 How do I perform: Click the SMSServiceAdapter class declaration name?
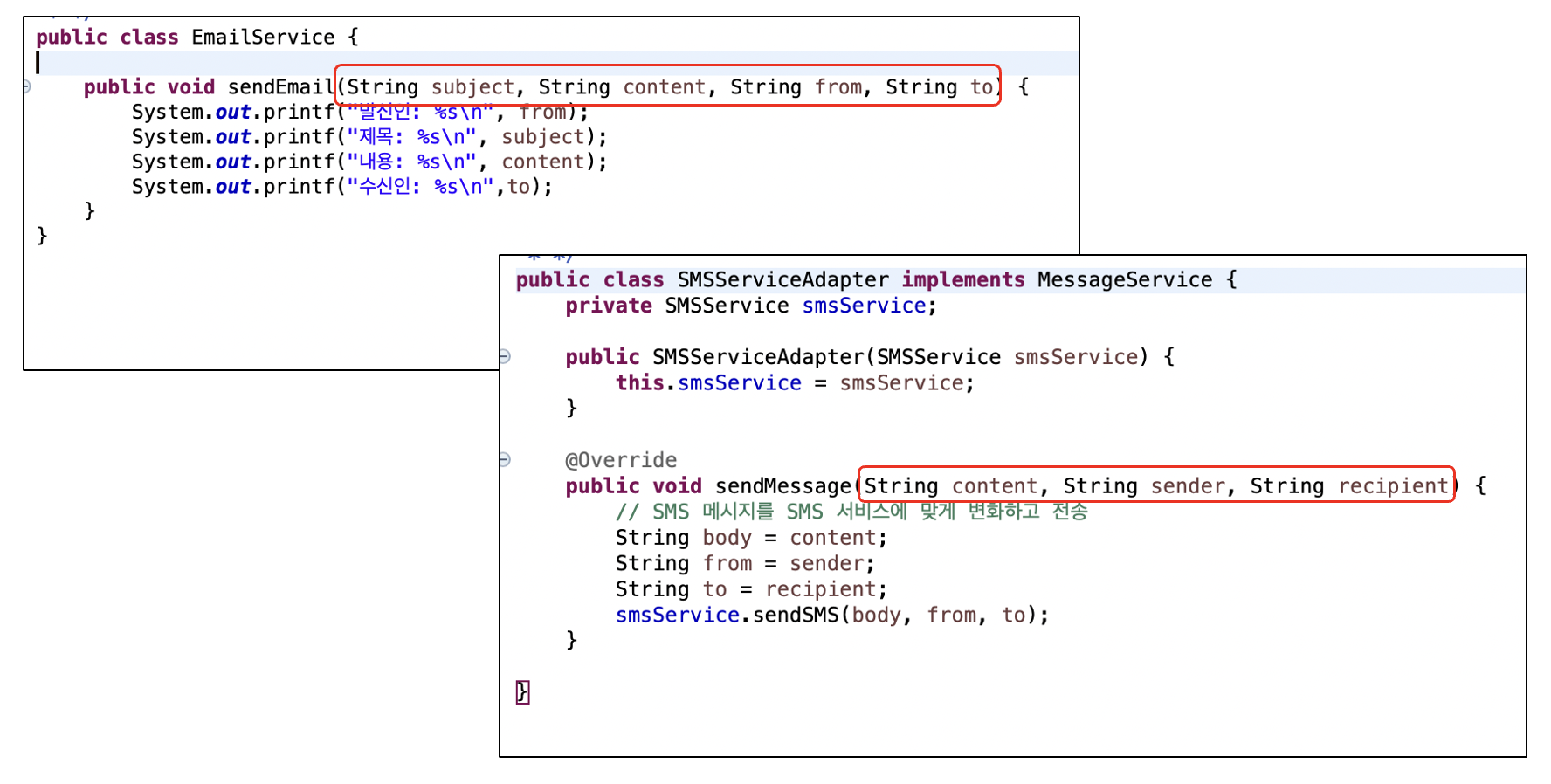[x=782, y=280]
